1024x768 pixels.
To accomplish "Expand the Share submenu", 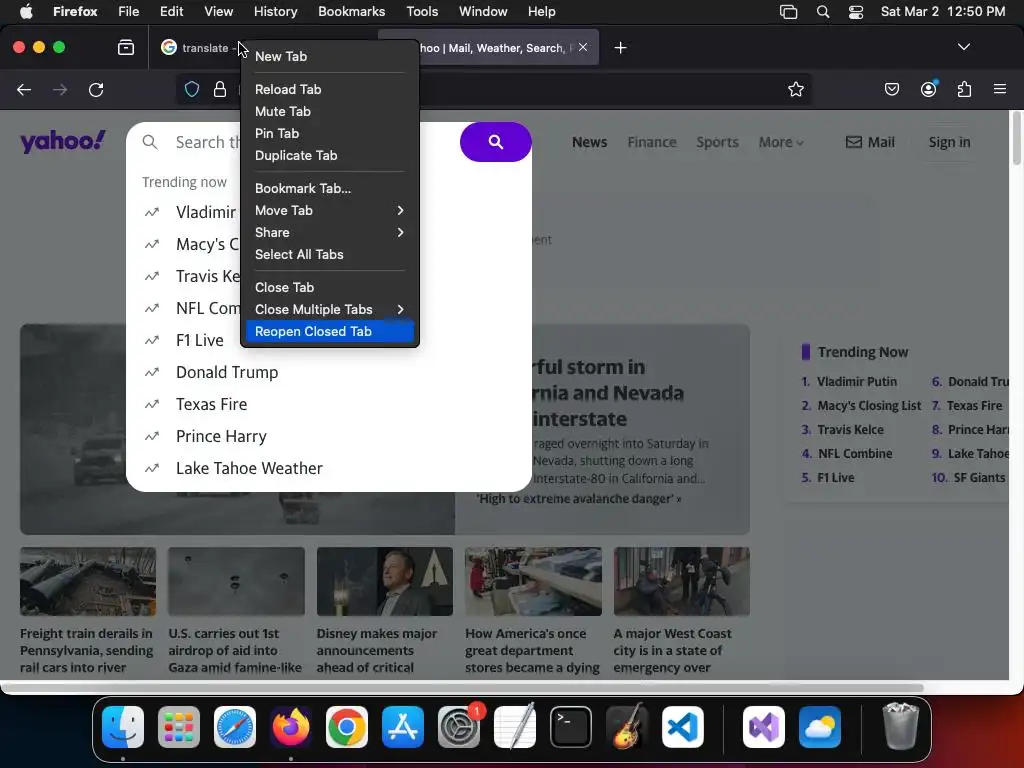I will (330, 232).
